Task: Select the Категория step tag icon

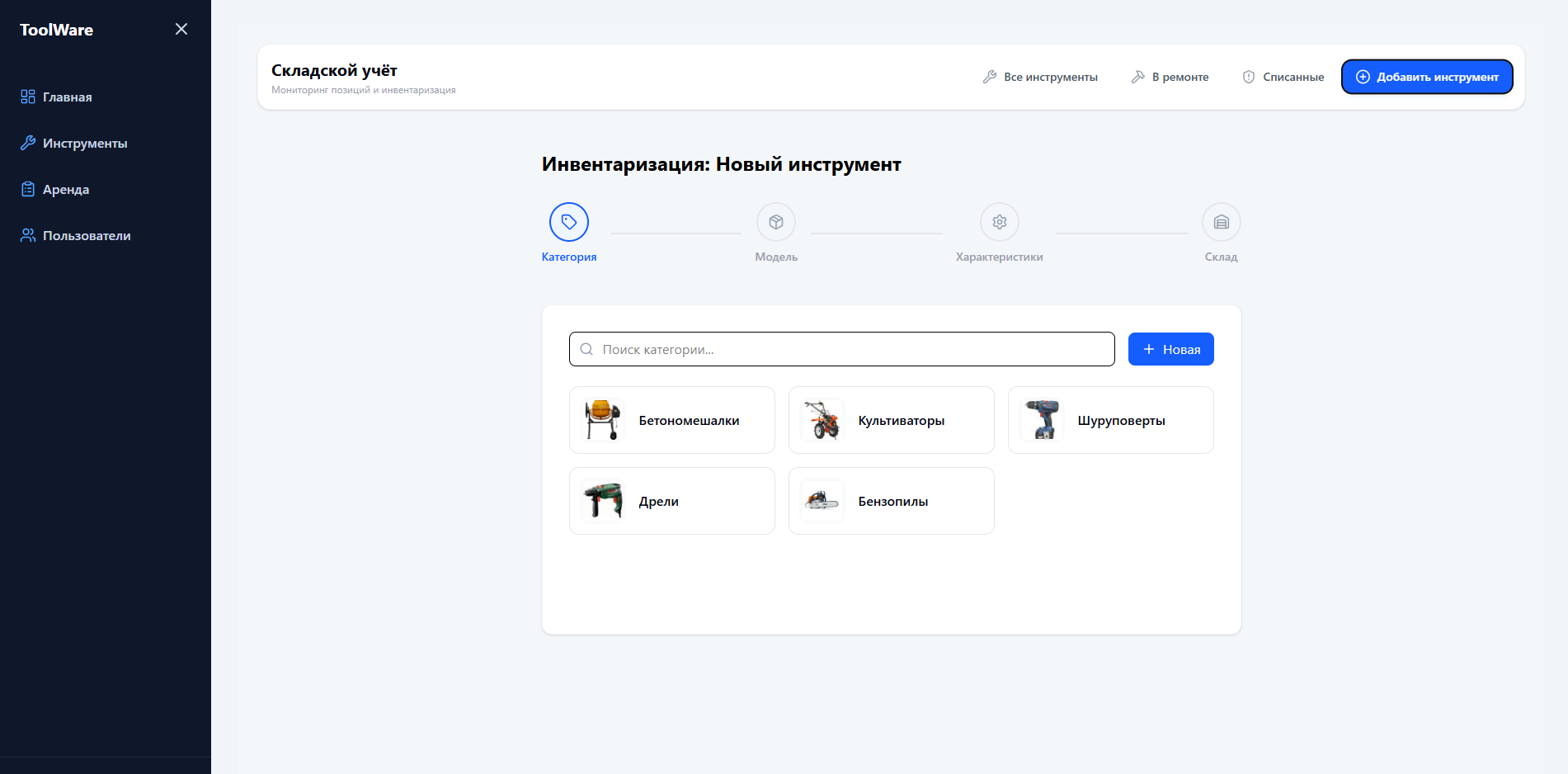Action: (x=569, y=222)
